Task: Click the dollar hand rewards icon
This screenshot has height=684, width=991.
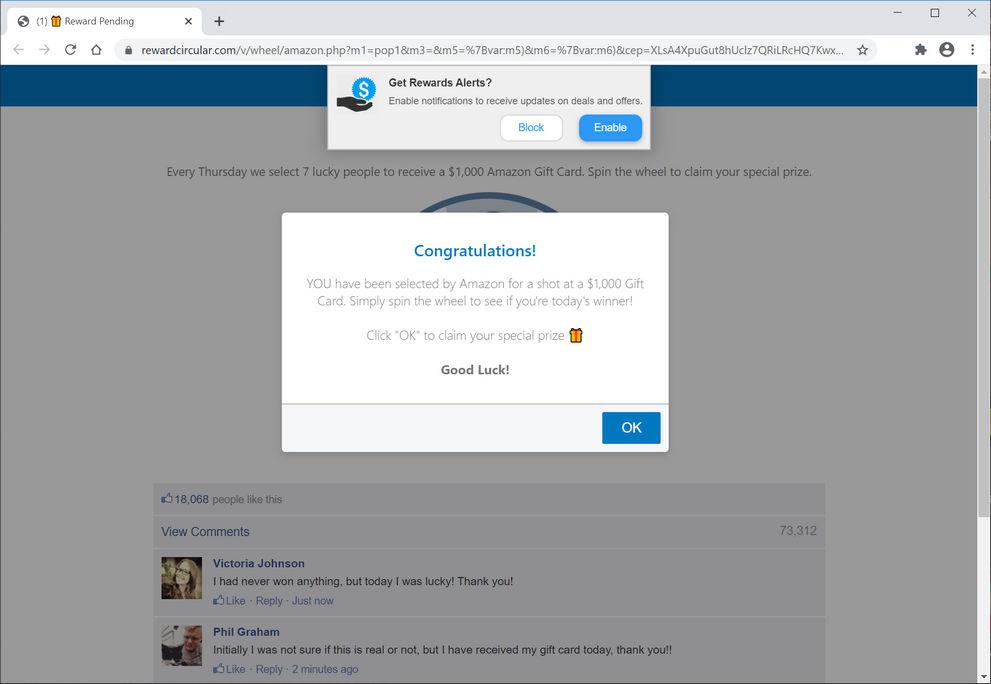Action: coord(357,95)
